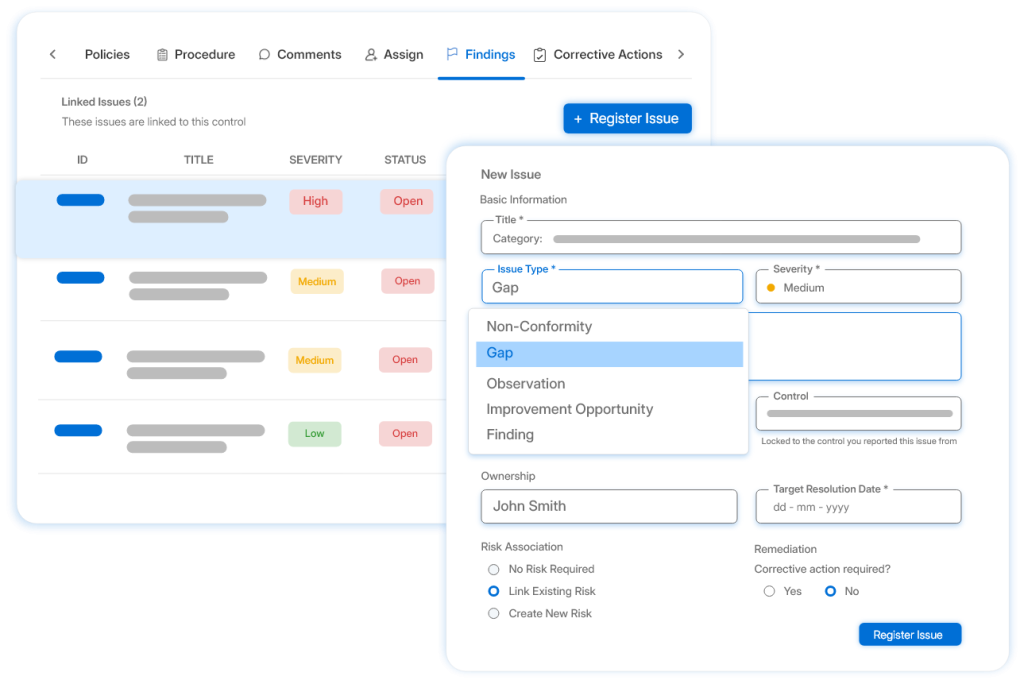The width and height of the screenshot is (1024, 684).
Task: Click the left chevron to scroll tabs back
Action: point(53,54)
